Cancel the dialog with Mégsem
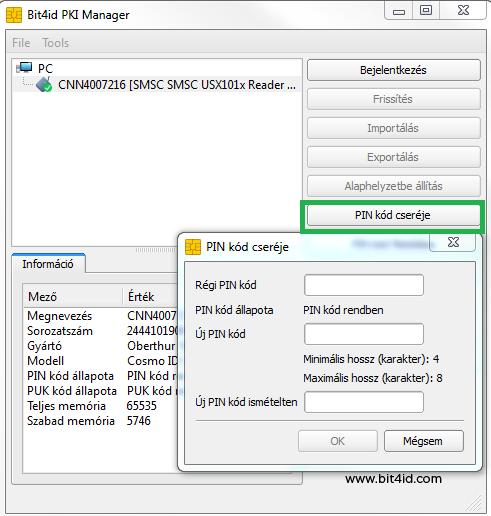The image size is (491, 516). (423, 441)
